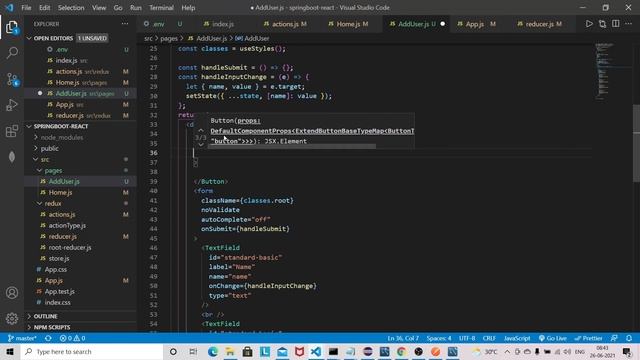Click the pages breadcrumb segment
This screenshot has width=640, height=360.
coord(169,38)
